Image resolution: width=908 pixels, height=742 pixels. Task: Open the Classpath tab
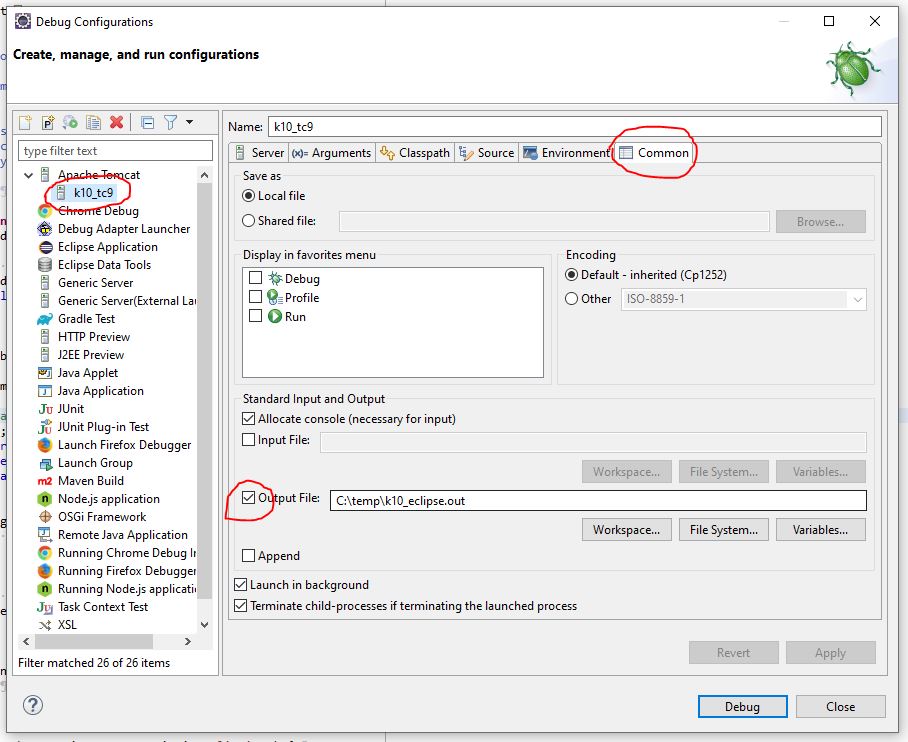415,153
